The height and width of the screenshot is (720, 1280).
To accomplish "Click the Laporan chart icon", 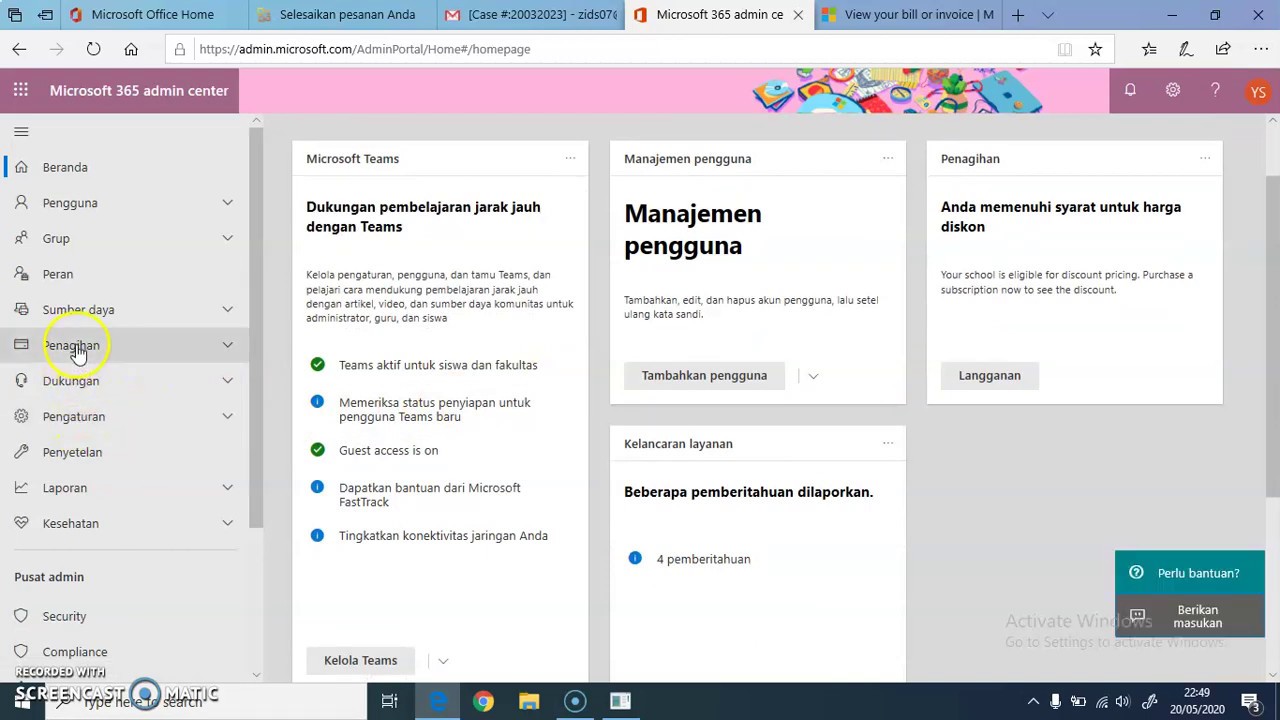I will (21, 487).
